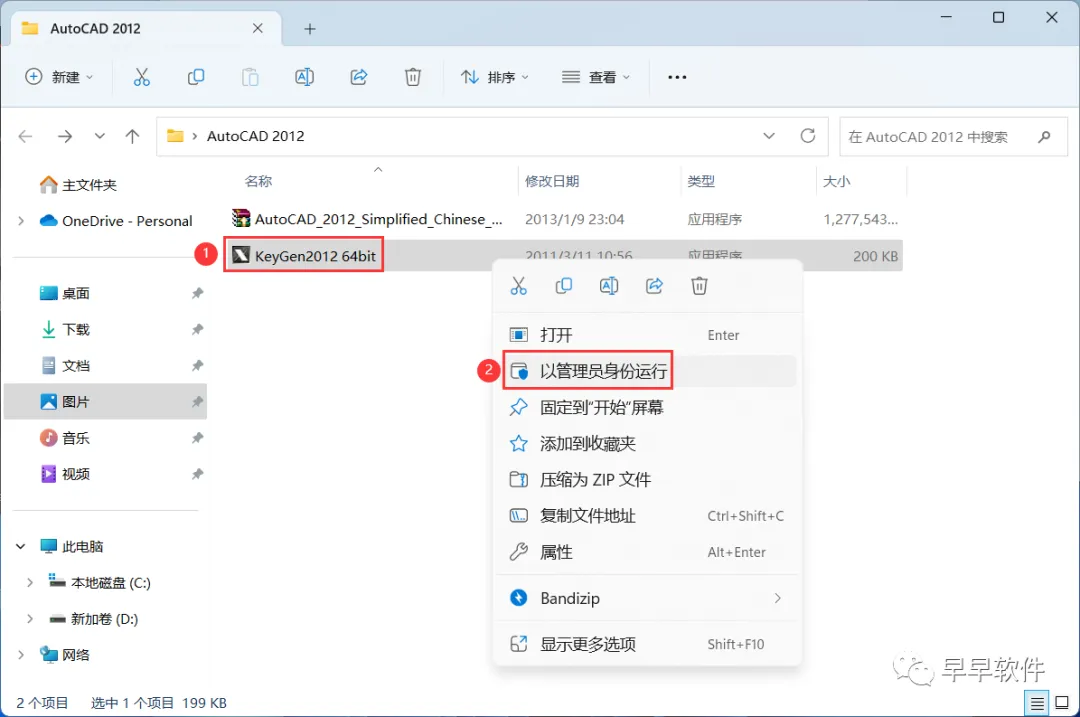Switch to large icons view in status bar
Screen dimensions: 1080x717
click(1062, 703)
